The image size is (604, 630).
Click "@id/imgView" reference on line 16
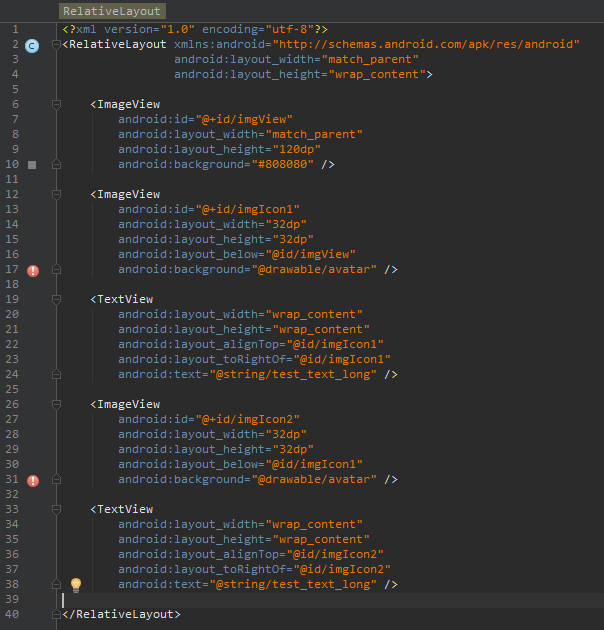[x=311, y=254]
